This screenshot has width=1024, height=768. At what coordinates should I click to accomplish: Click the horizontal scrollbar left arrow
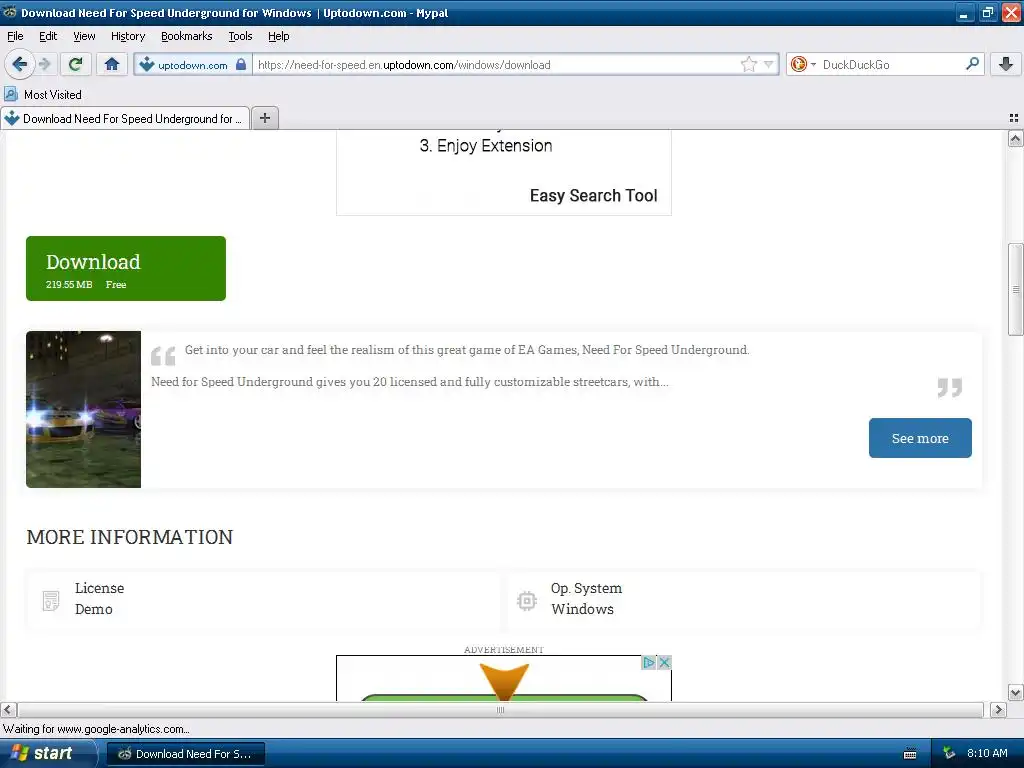8,710
